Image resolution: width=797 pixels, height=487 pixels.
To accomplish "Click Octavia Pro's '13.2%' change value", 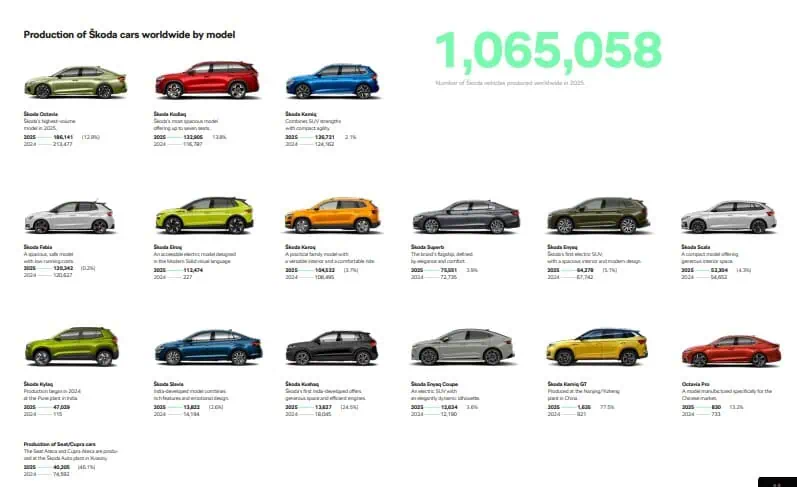I will [736, 407].
